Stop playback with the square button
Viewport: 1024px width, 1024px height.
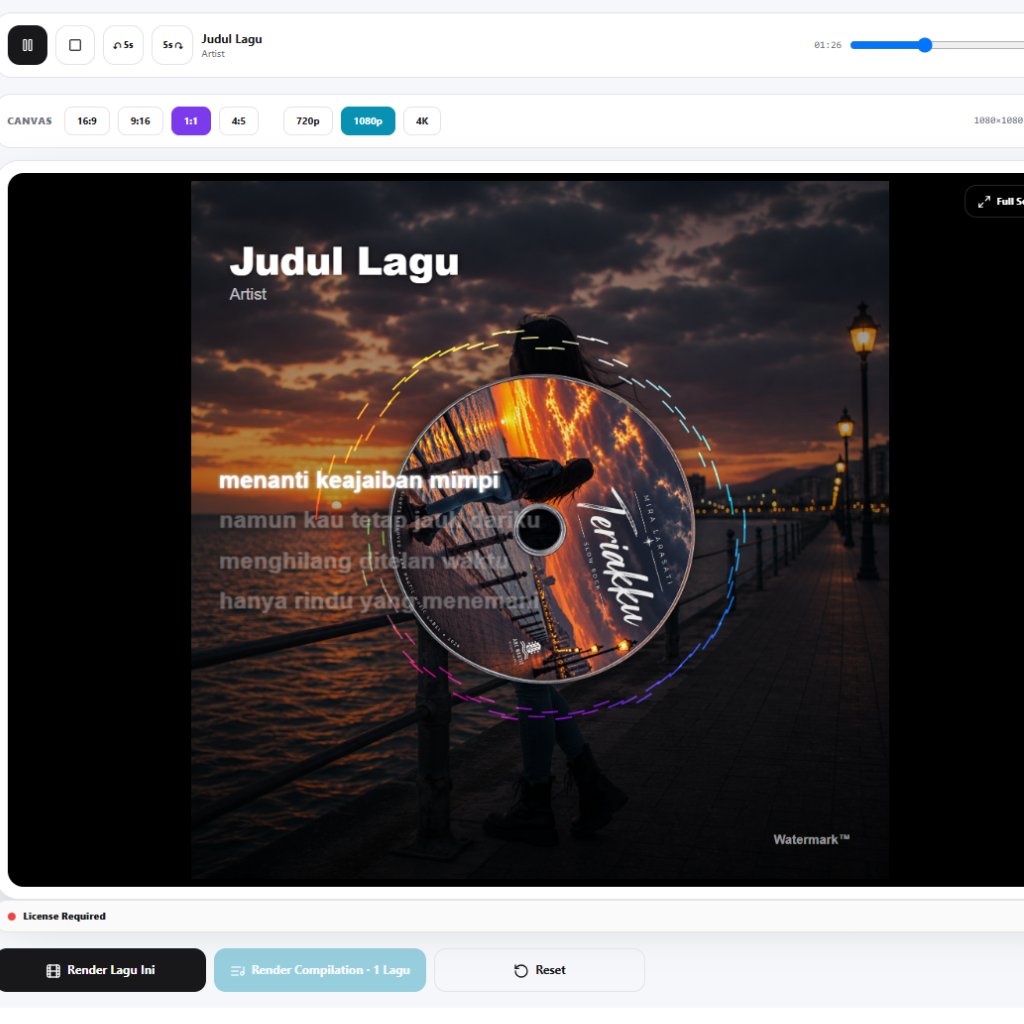pos(75,45)
